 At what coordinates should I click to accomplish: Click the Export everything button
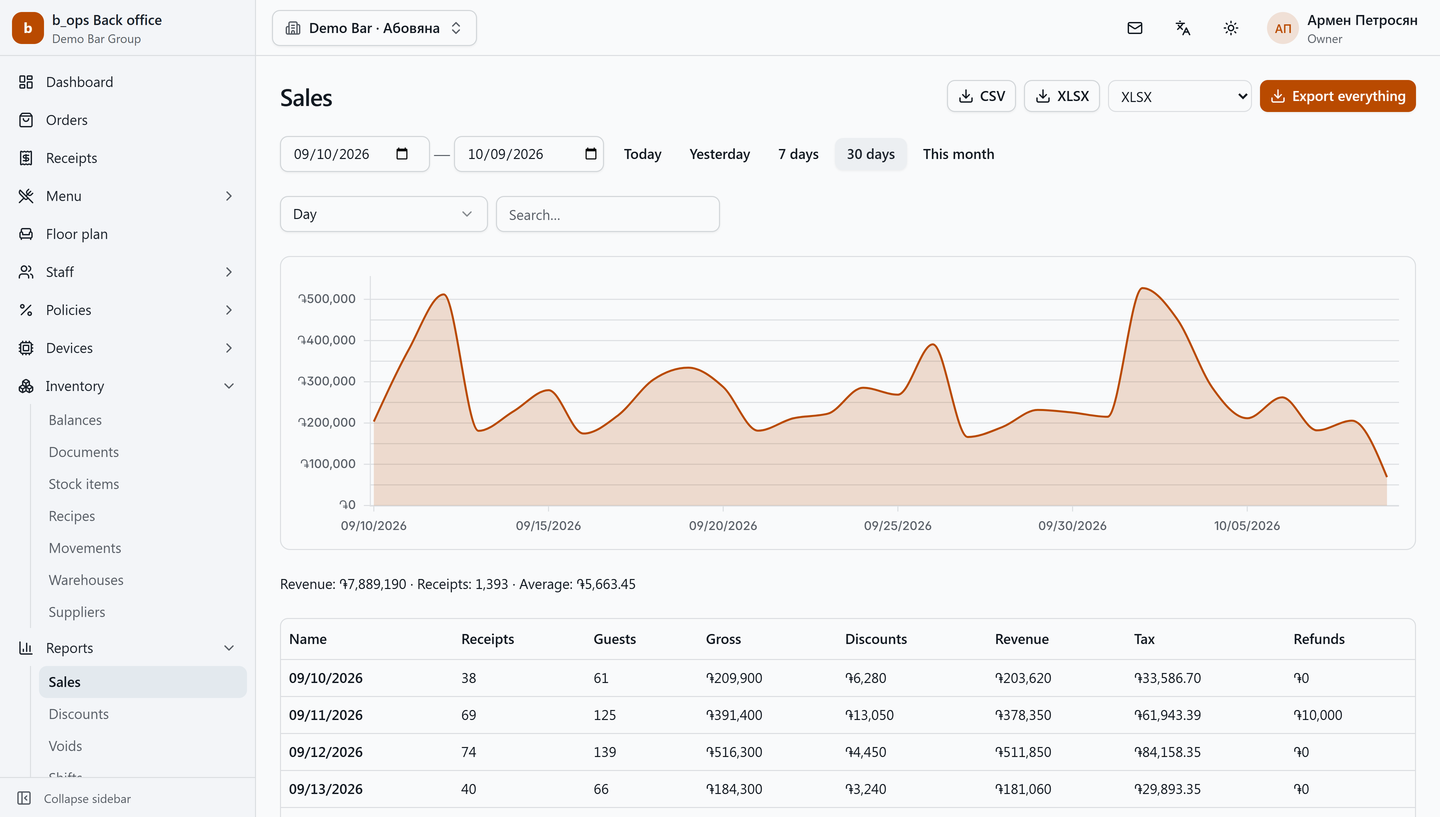point(1338,96)
